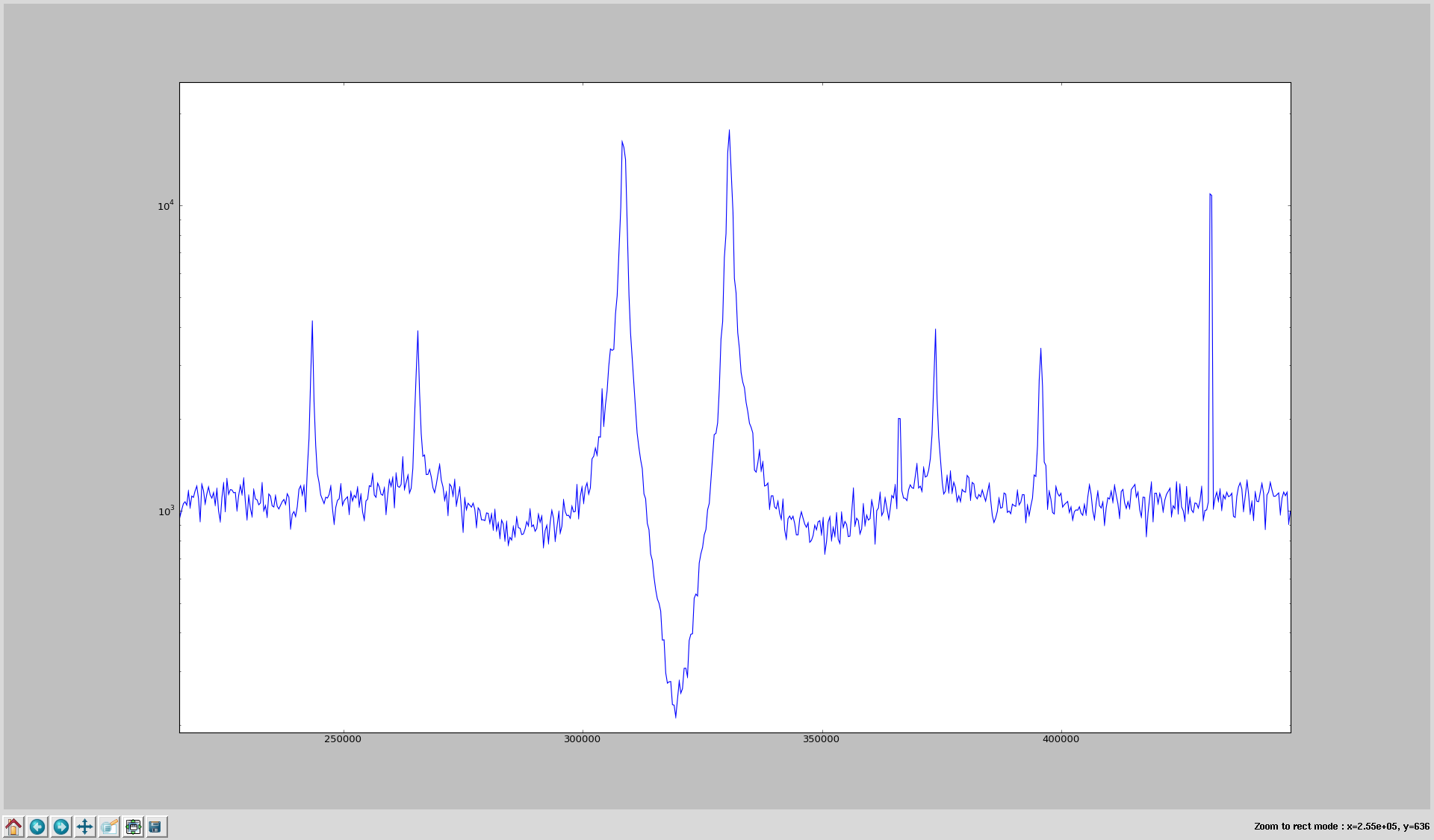
Task: Click the 300000 x-axis tick label
Action: pyautogui.click(x=582, y=739)
